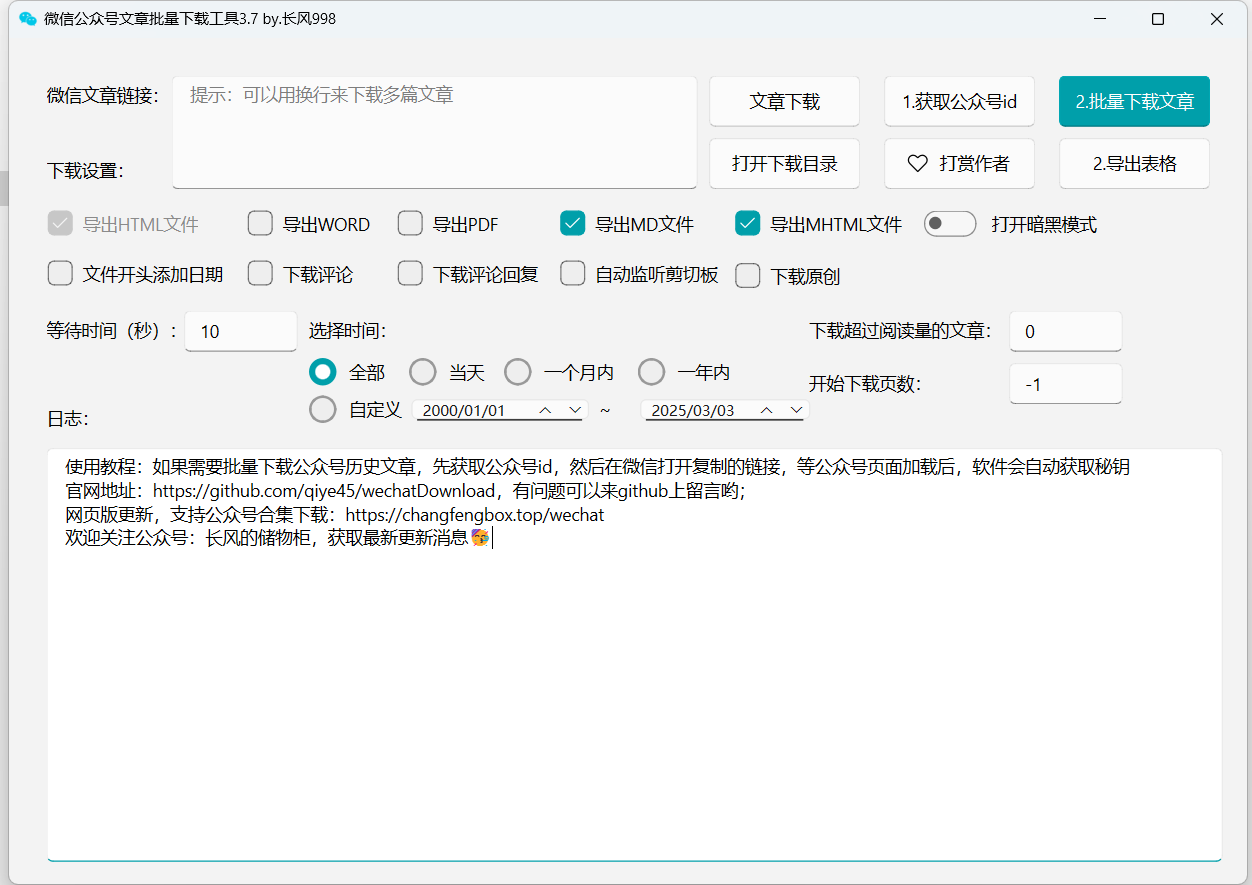This screenshot has height=885, width=1252.
Task: Uncheck the 导出MD文件 checkbox
Action: click(573, 224)
